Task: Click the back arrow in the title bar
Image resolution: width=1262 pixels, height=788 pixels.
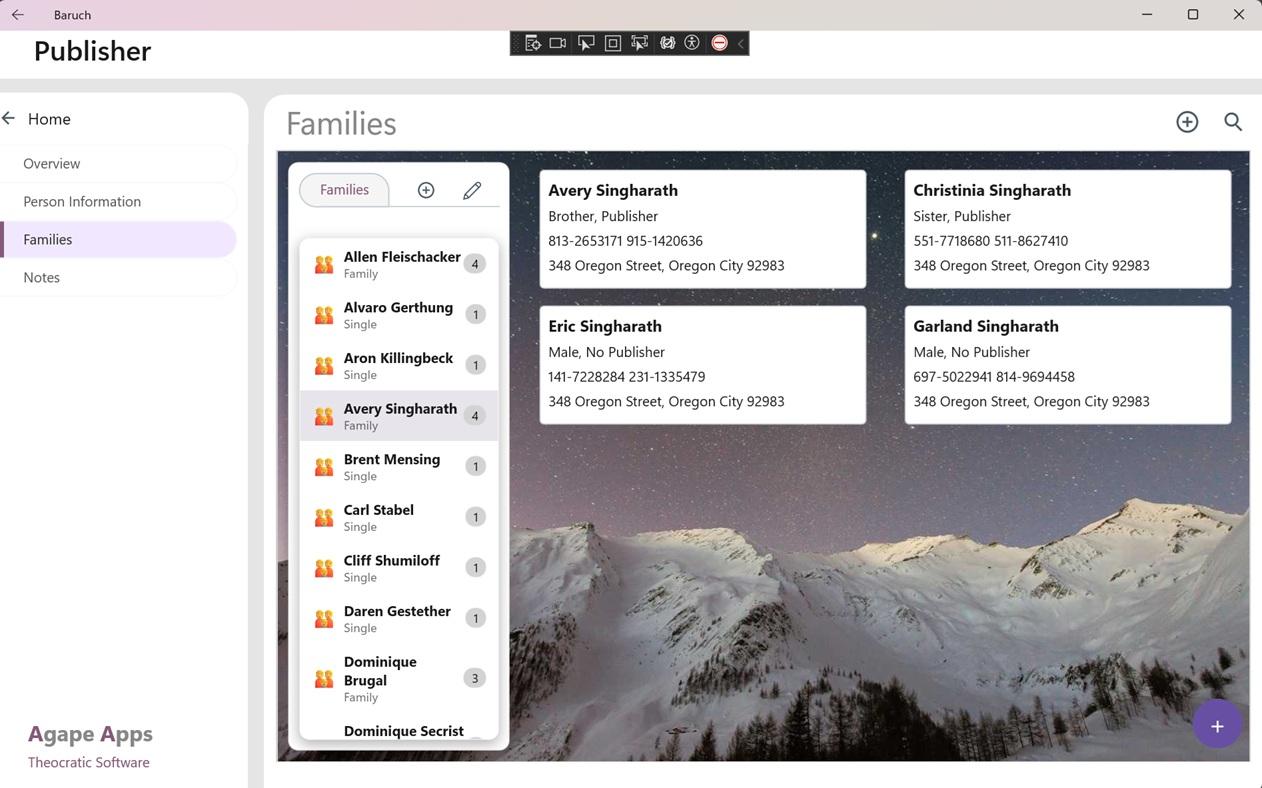Action: [18, 15]
